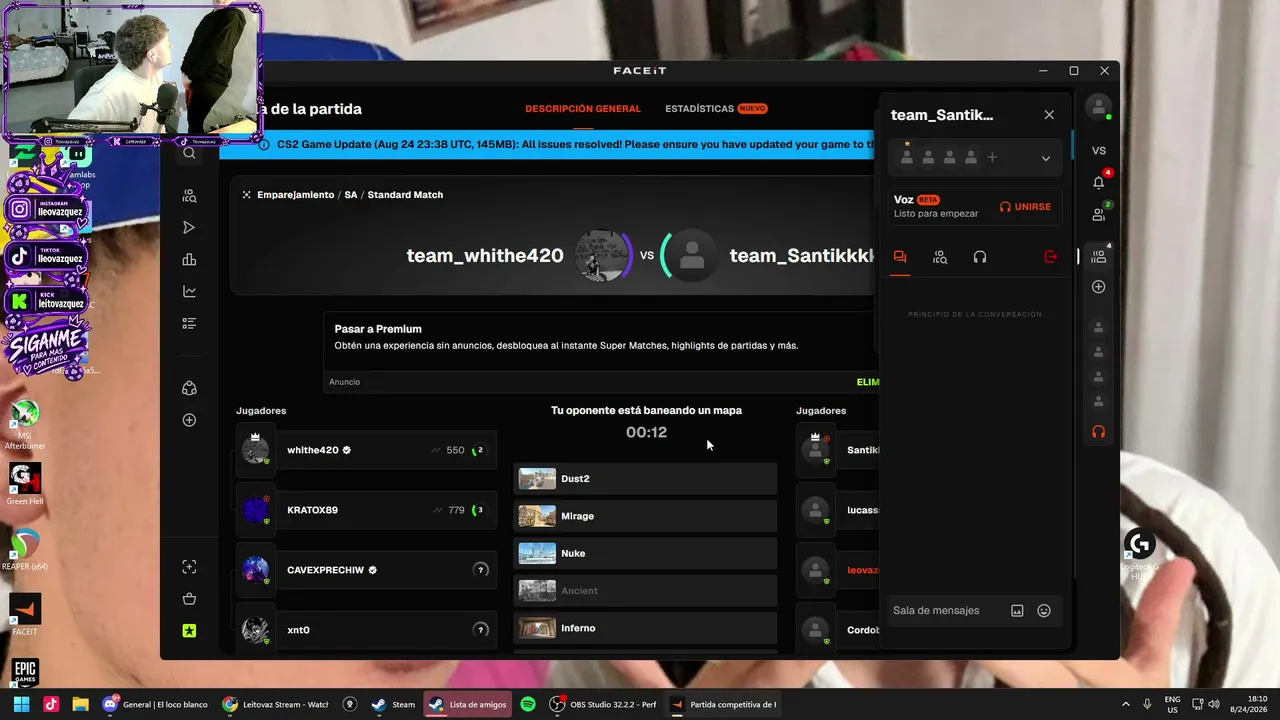The height and width of the screenshot is (720, 1280).
Task: Click the capture frame icon in left sidebar
Action: tap(189, 567)
